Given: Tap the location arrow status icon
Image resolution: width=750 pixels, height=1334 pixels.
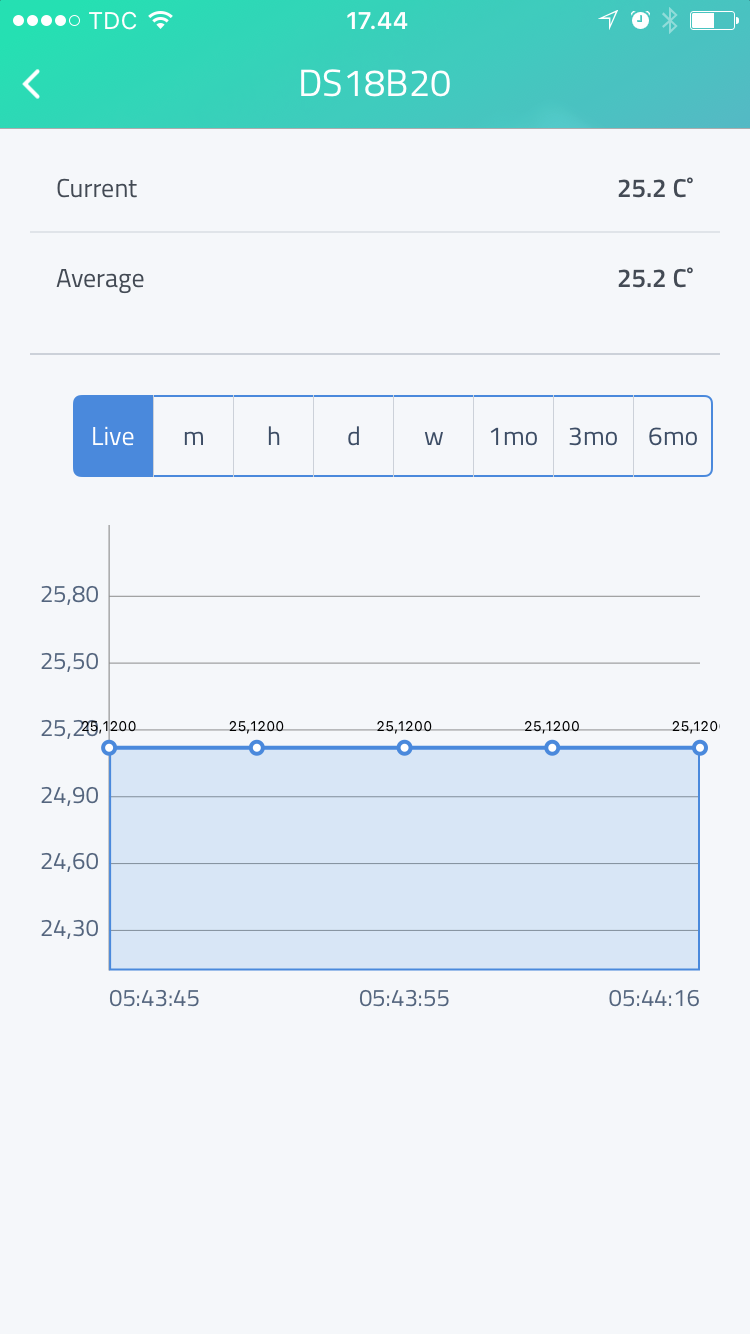Looking at the screenshot, I should pos(608,20).
